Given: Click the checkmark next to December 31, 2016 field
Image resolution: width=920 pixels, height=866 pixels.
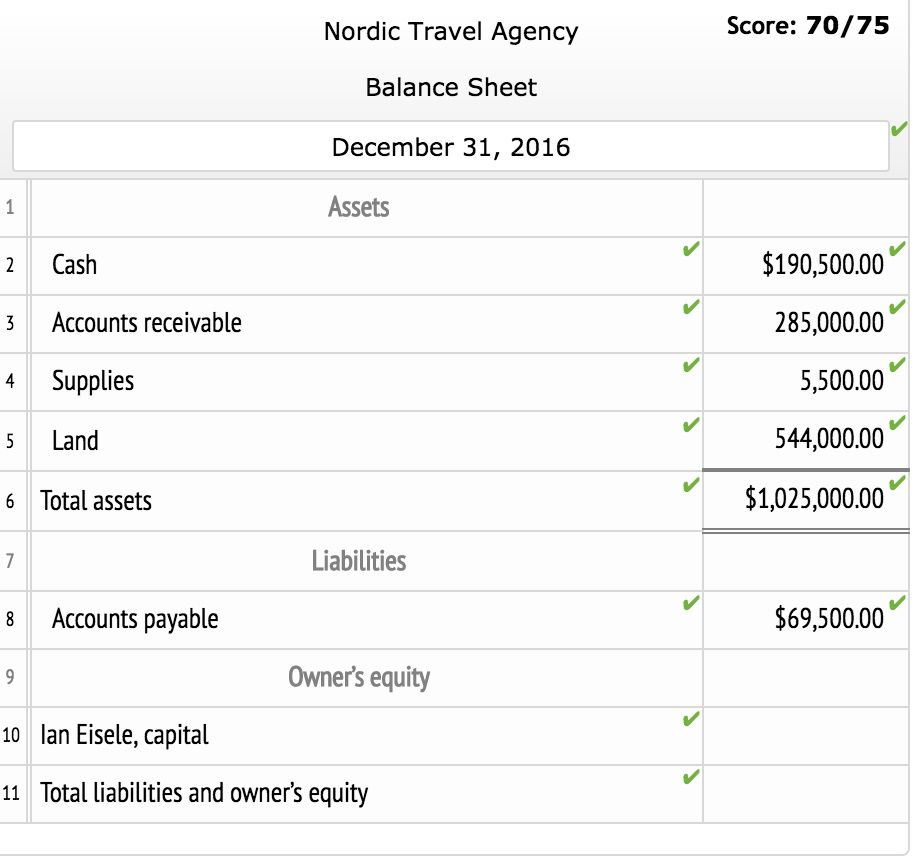Looking at the screenshot, I should [x=899, y=128].
